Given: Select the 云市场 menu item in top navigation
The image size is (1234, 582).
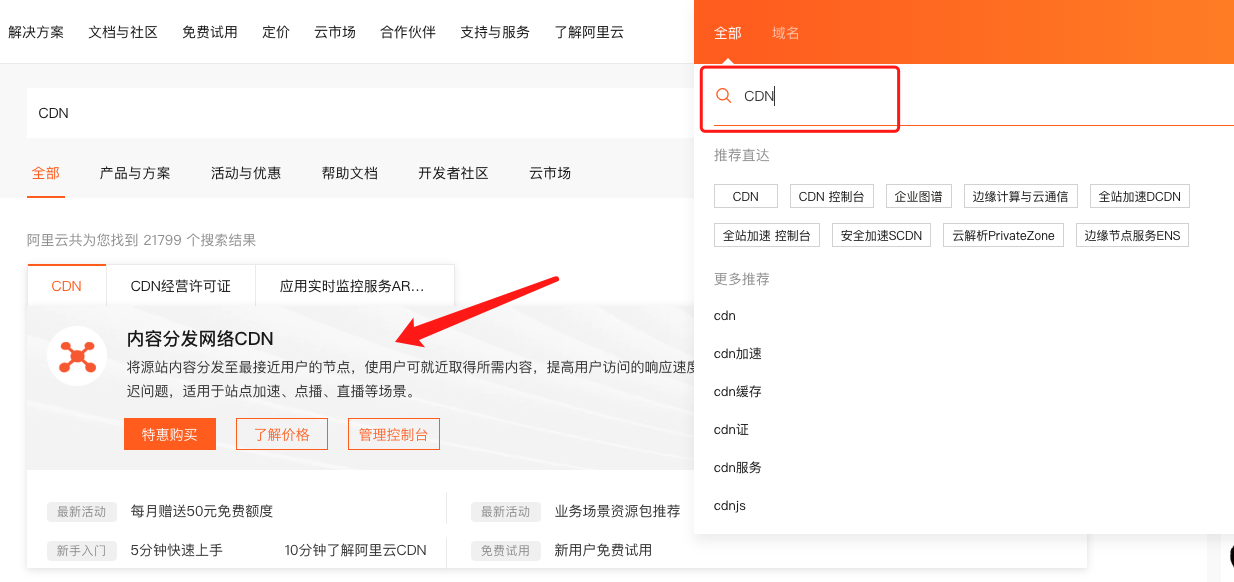Looking at the screenshot, I should (x=334, y=32).
